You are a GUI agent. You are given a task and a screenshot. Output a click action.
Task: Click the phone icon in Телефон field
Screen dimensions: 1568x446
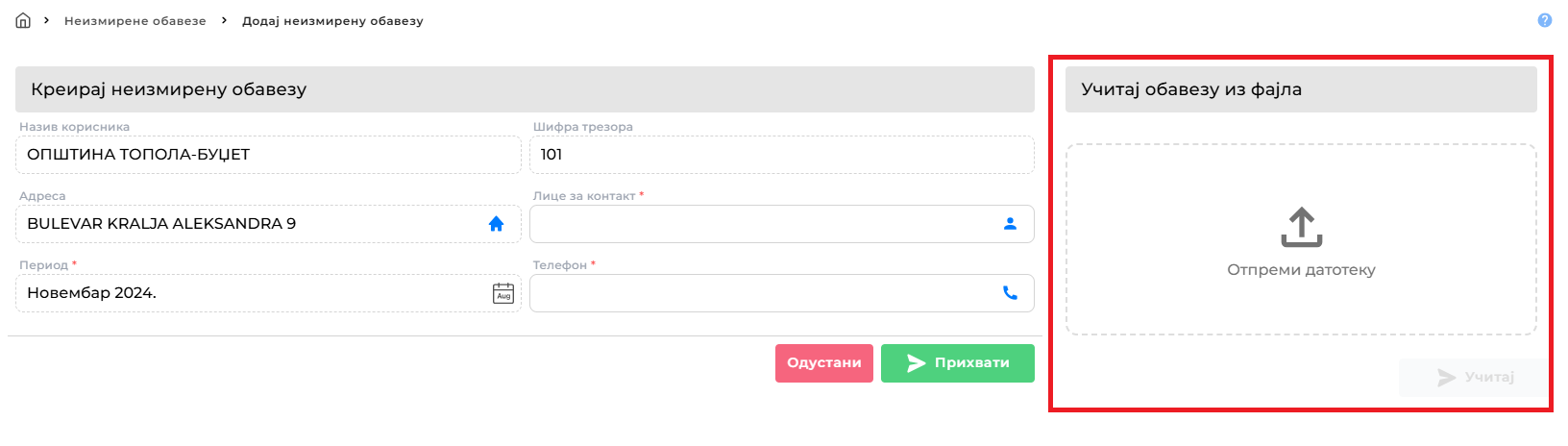pos(1010,293)
